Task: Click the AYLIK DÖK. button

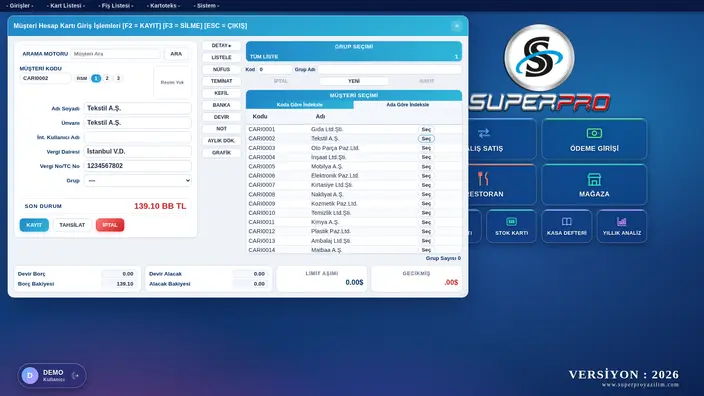Action: pos(221,141)
